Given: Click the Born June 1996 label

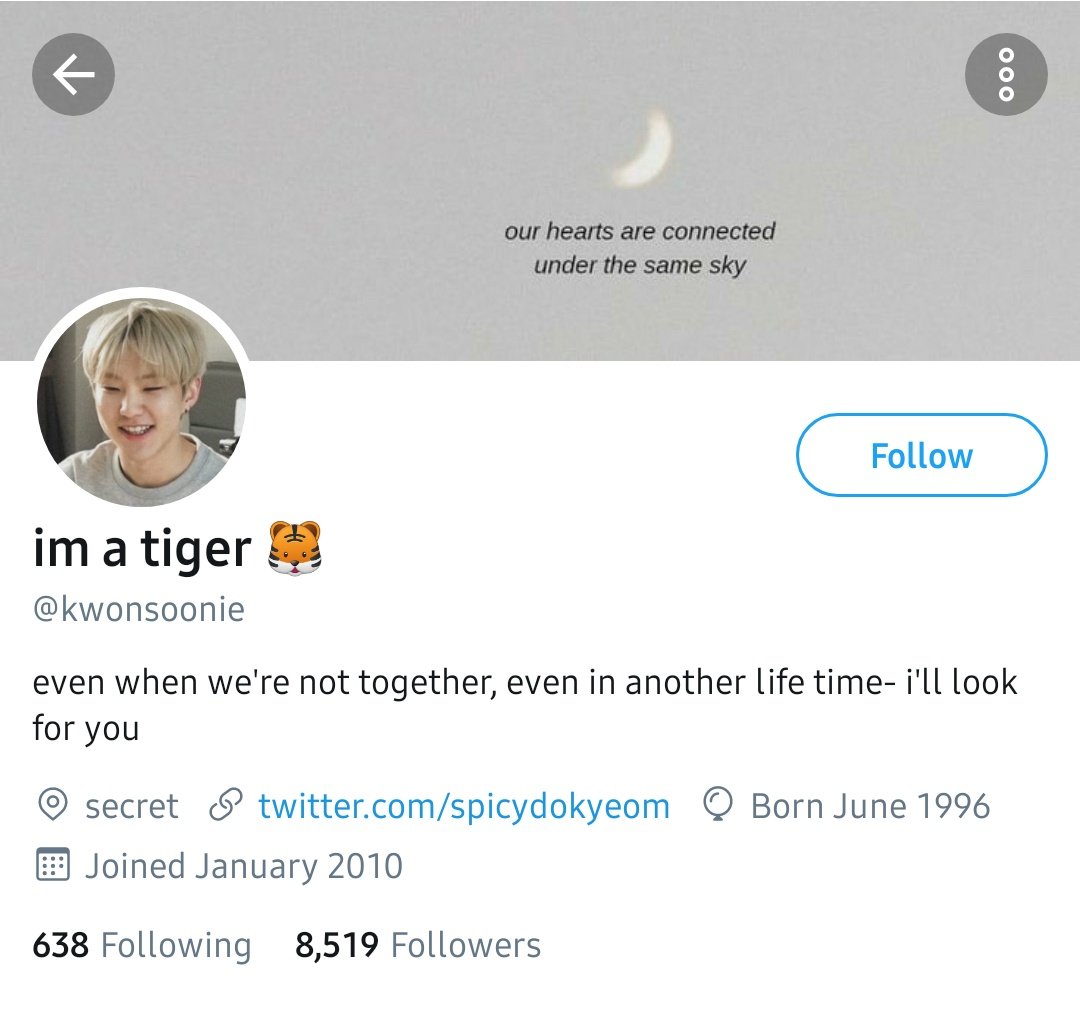Looking at the screenshot, I should [x=871, y=806].
